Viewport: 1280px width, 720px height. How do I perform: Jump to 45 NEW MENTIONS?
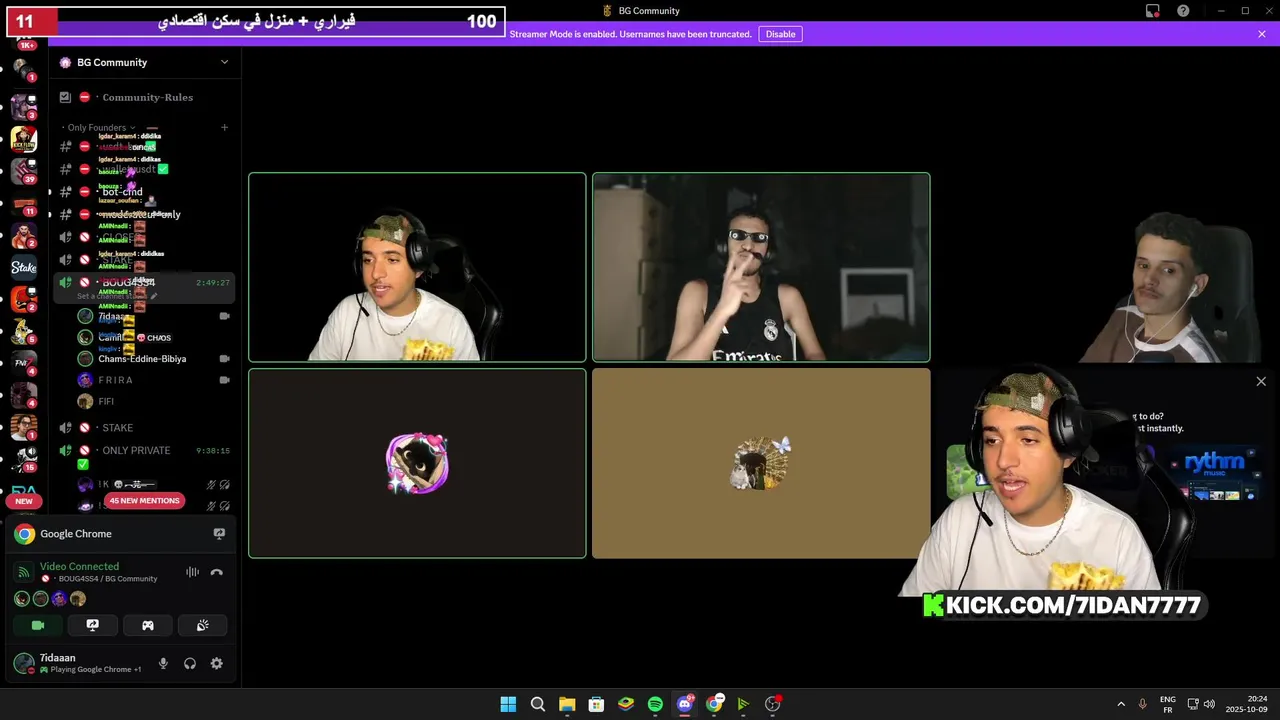click(x=145, y=501)
